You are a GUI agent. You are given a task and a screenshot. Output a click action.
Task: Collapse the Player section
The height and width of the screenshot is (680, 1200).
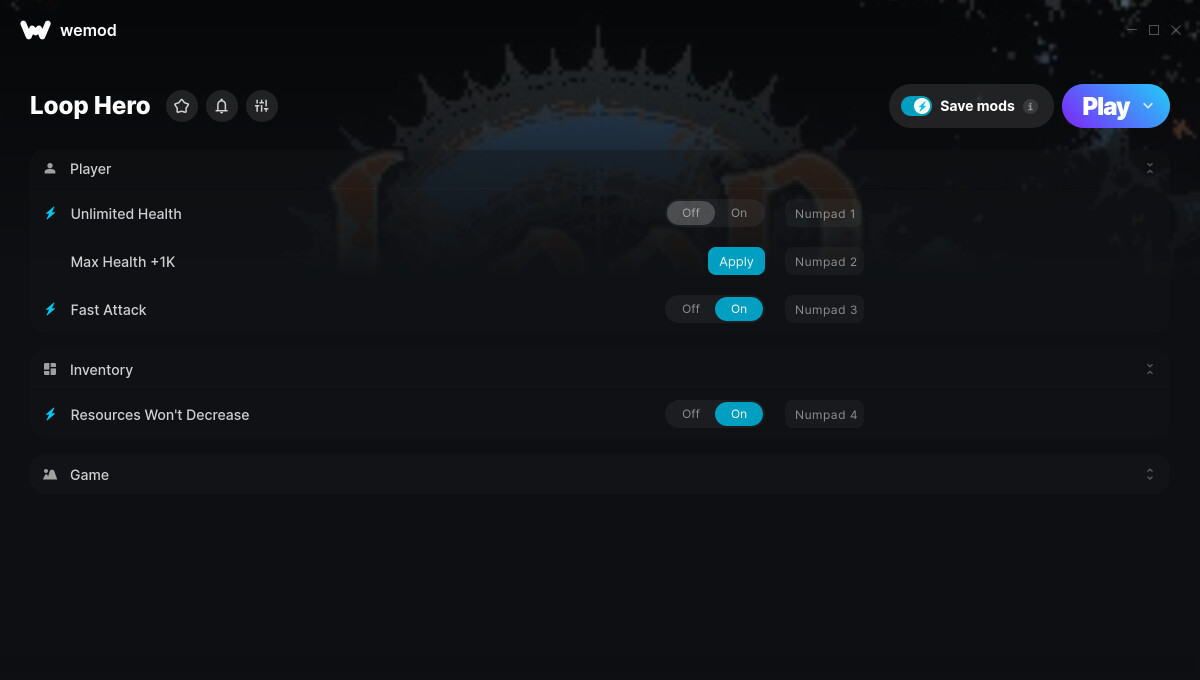pyautogui.click(x=1150, y=169)
